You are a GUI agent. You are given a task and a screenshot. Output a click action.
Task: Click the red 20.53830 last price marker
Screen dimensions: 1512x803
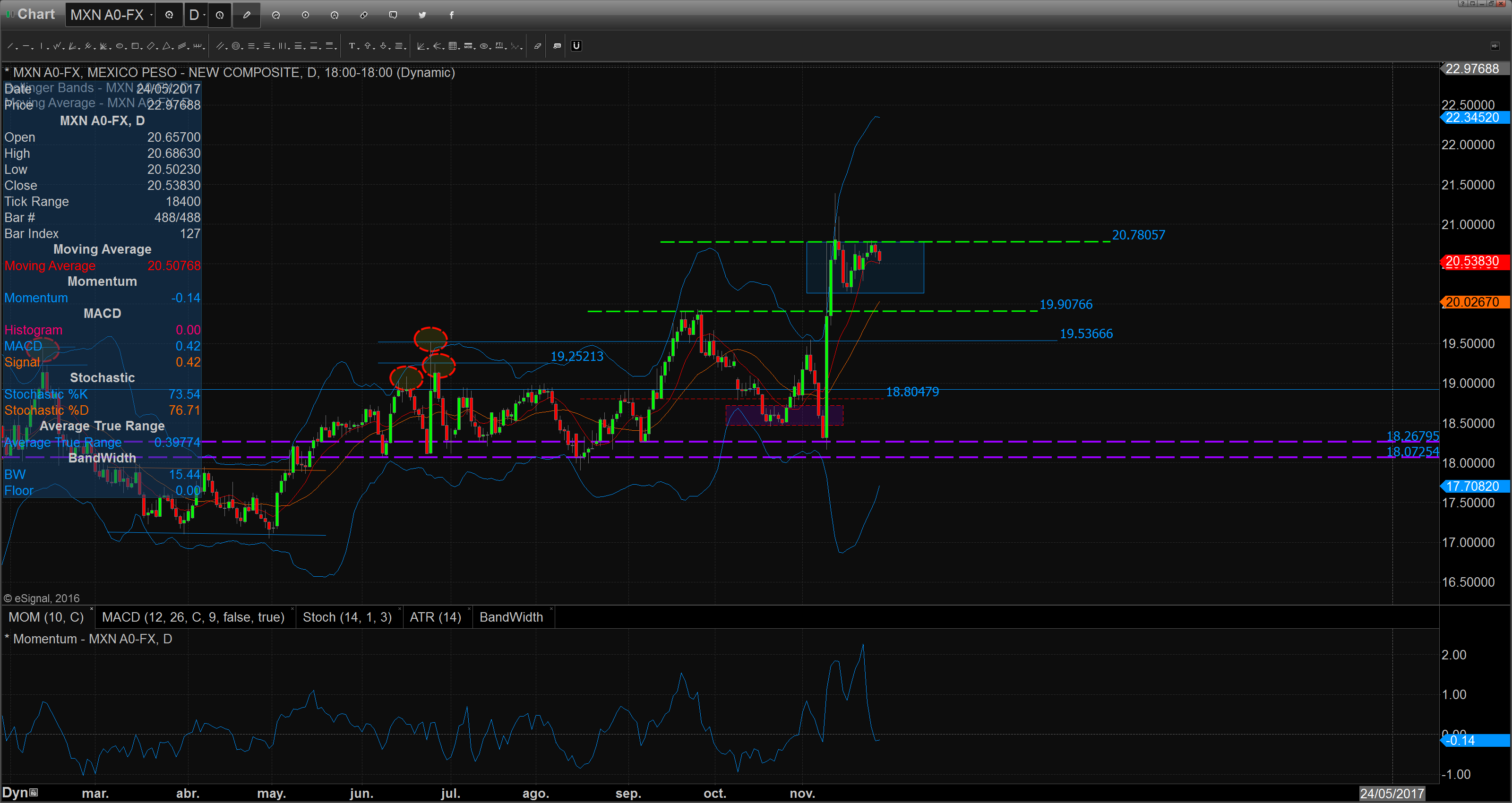1474,261
